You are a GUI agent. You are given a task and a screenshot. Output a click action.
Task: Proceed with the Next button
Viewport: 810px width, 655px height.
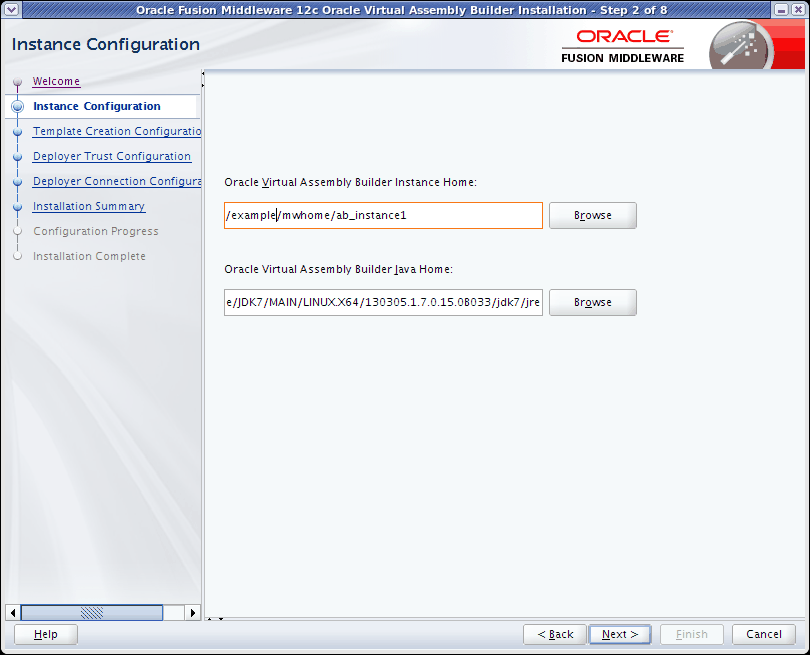coord(620,634)
